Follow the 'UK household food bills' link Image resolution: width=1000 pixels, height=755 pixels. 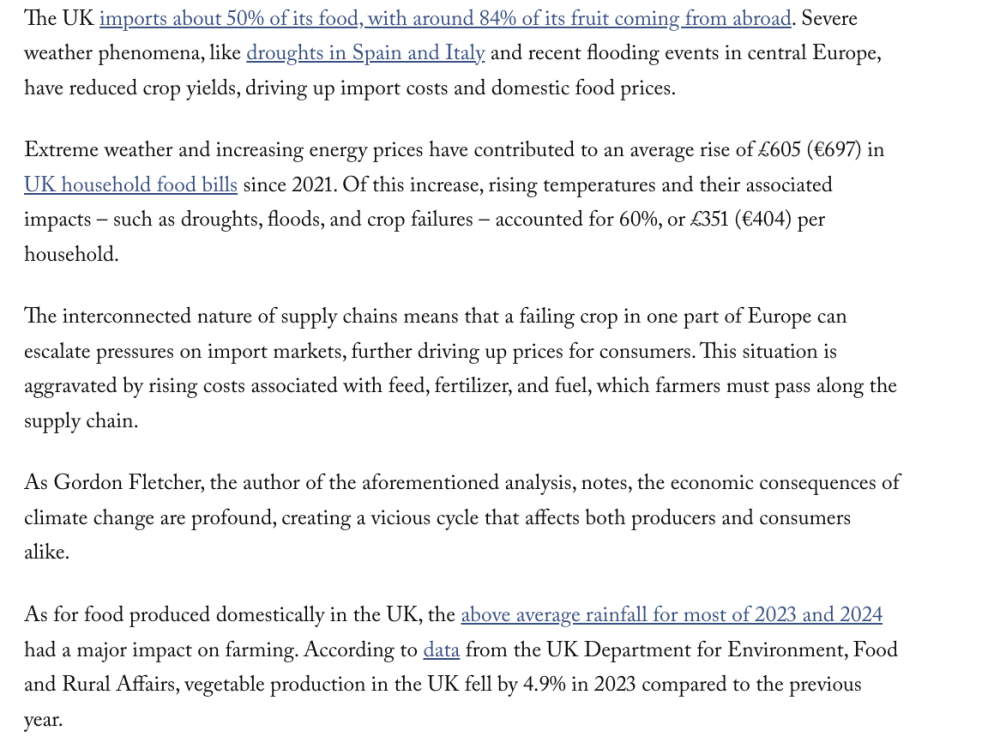point(131,185)
